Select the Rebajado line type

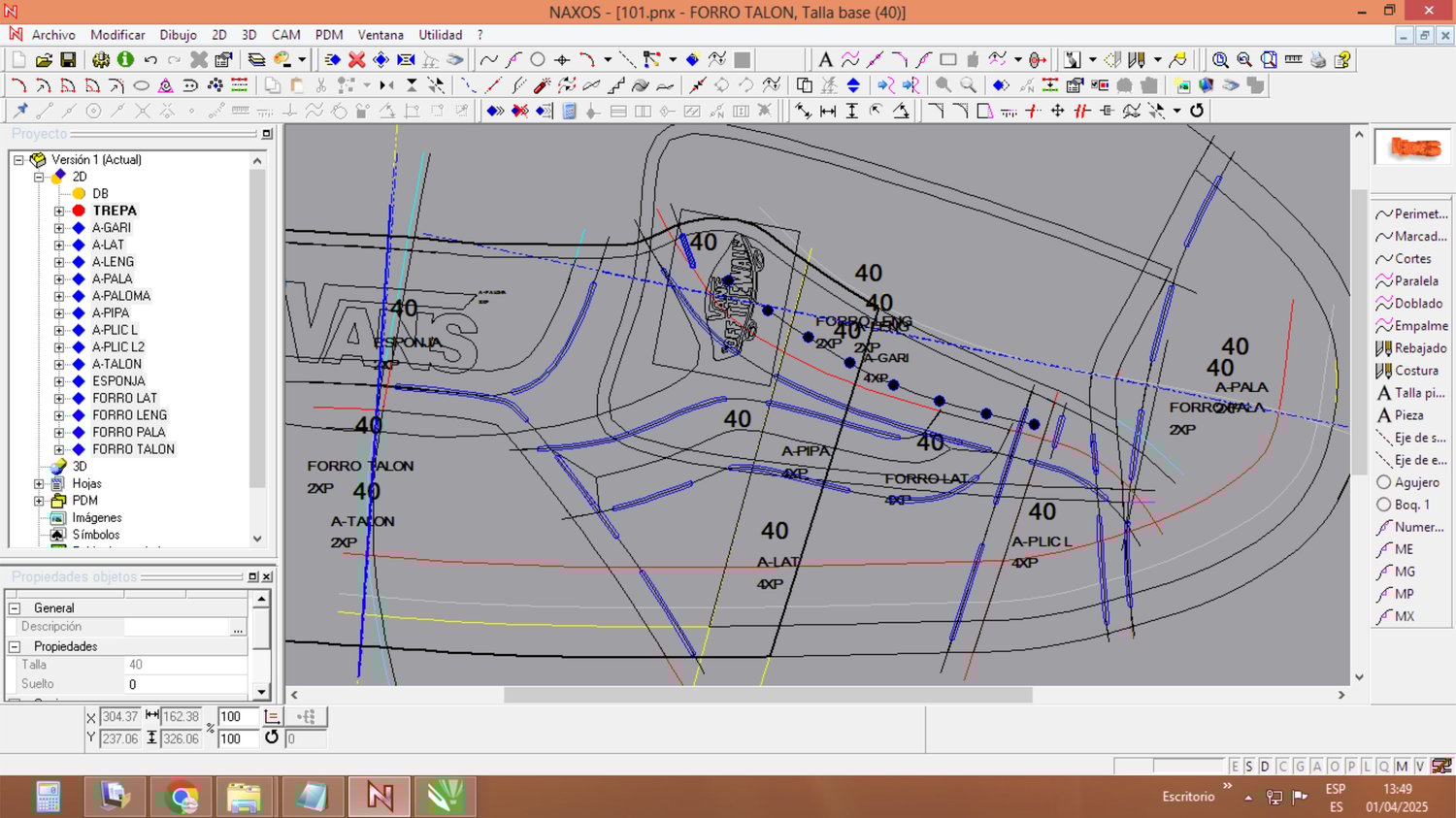coord(1419,348)
